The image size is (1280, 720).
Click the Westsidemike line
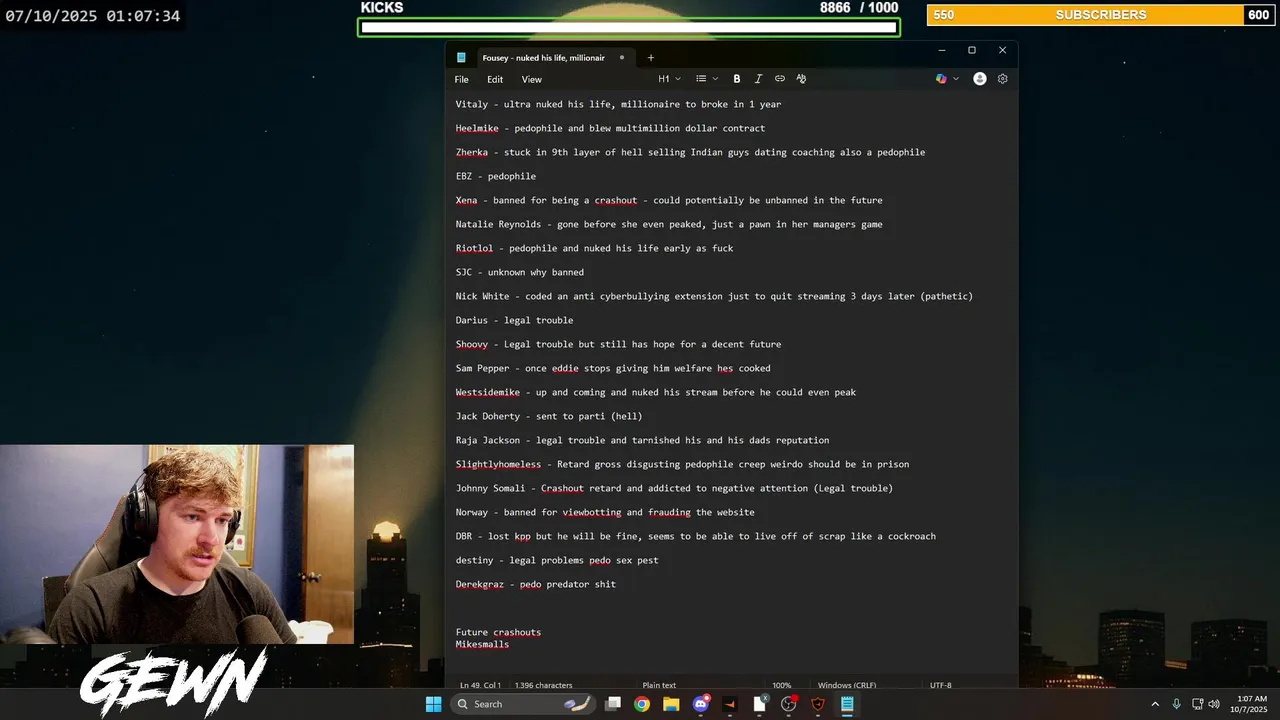(656, 392)
